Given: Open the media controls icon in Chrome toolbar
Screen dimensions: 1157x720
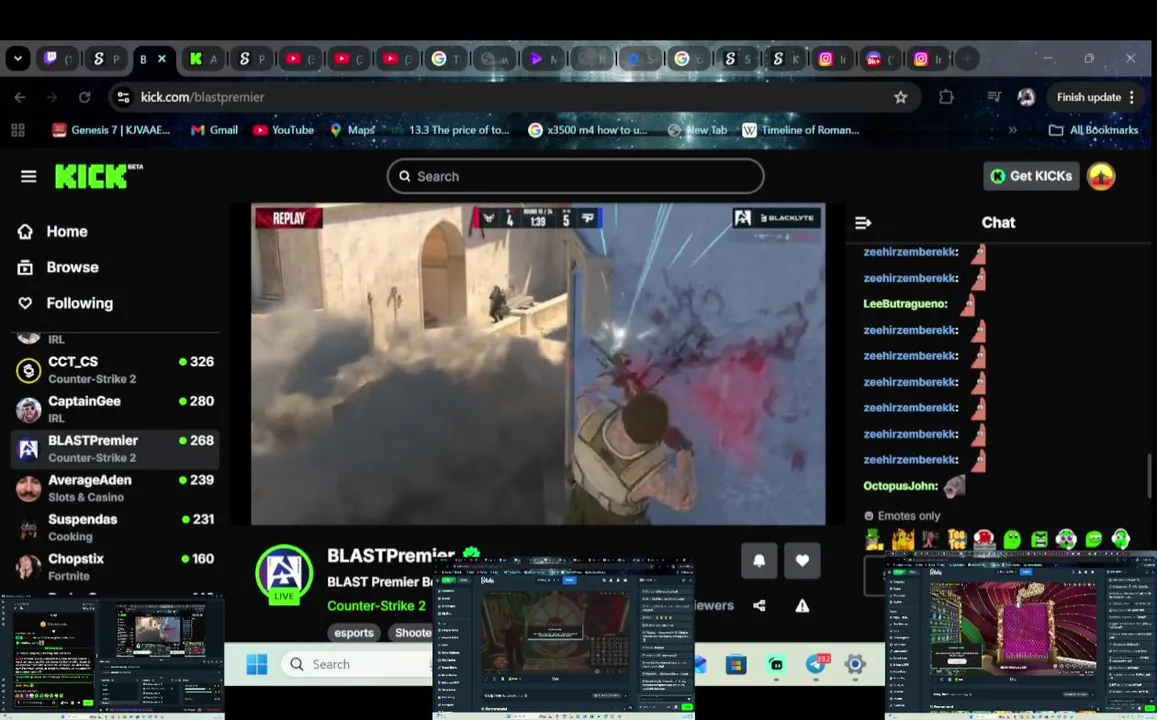Looking at the screenshot, I should [994, 97].
